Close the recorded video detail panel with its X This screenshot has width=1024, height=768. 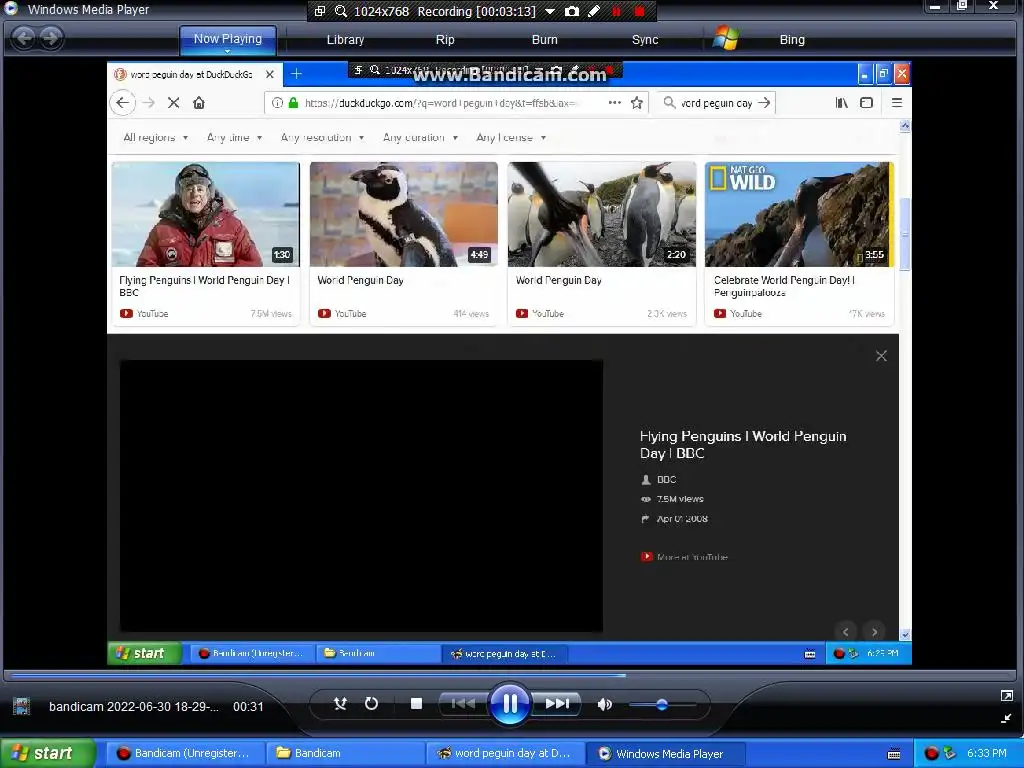pyautogui.click(x=881, y=356)
